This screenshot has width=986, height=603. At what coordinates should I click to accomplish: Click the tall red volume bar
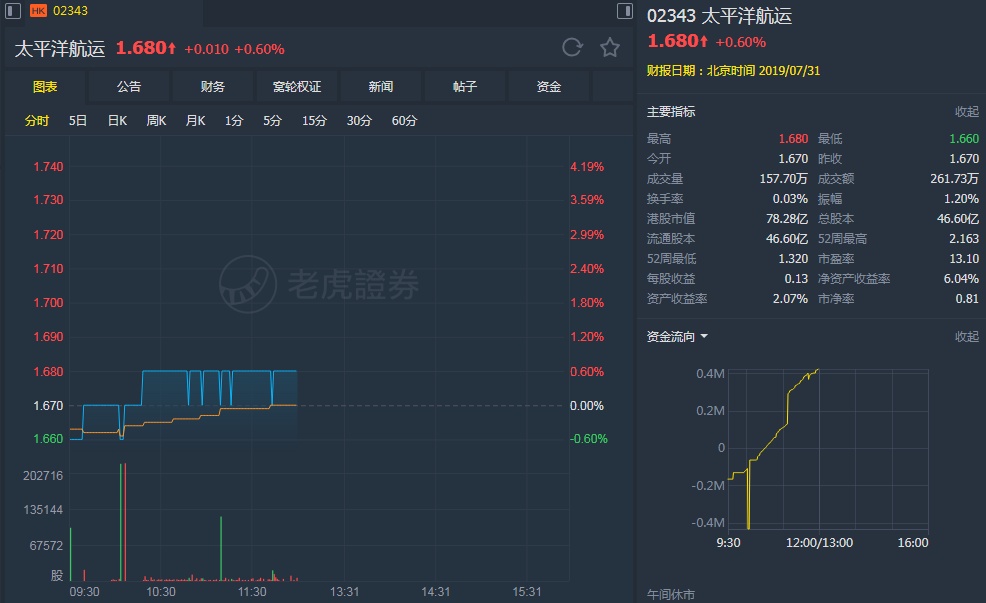pyautogui.click(x=125, y=522)
